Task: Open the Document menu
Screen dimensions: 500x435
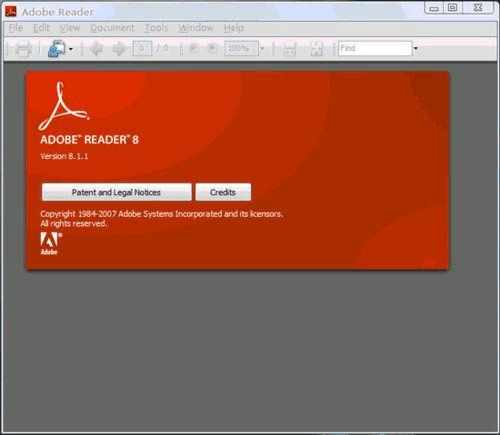Action: [x=112, y=28]
